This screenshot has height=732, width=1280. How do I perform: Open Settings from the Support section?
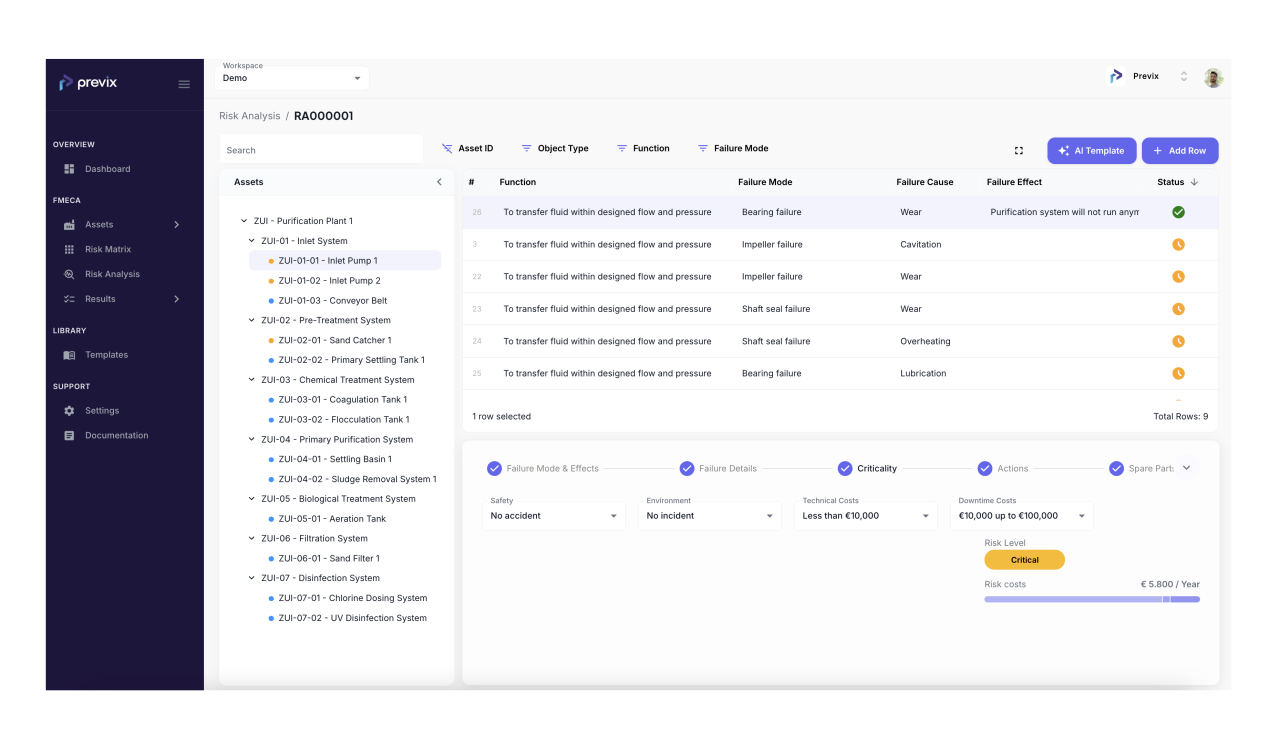click(x=101, y=411)
